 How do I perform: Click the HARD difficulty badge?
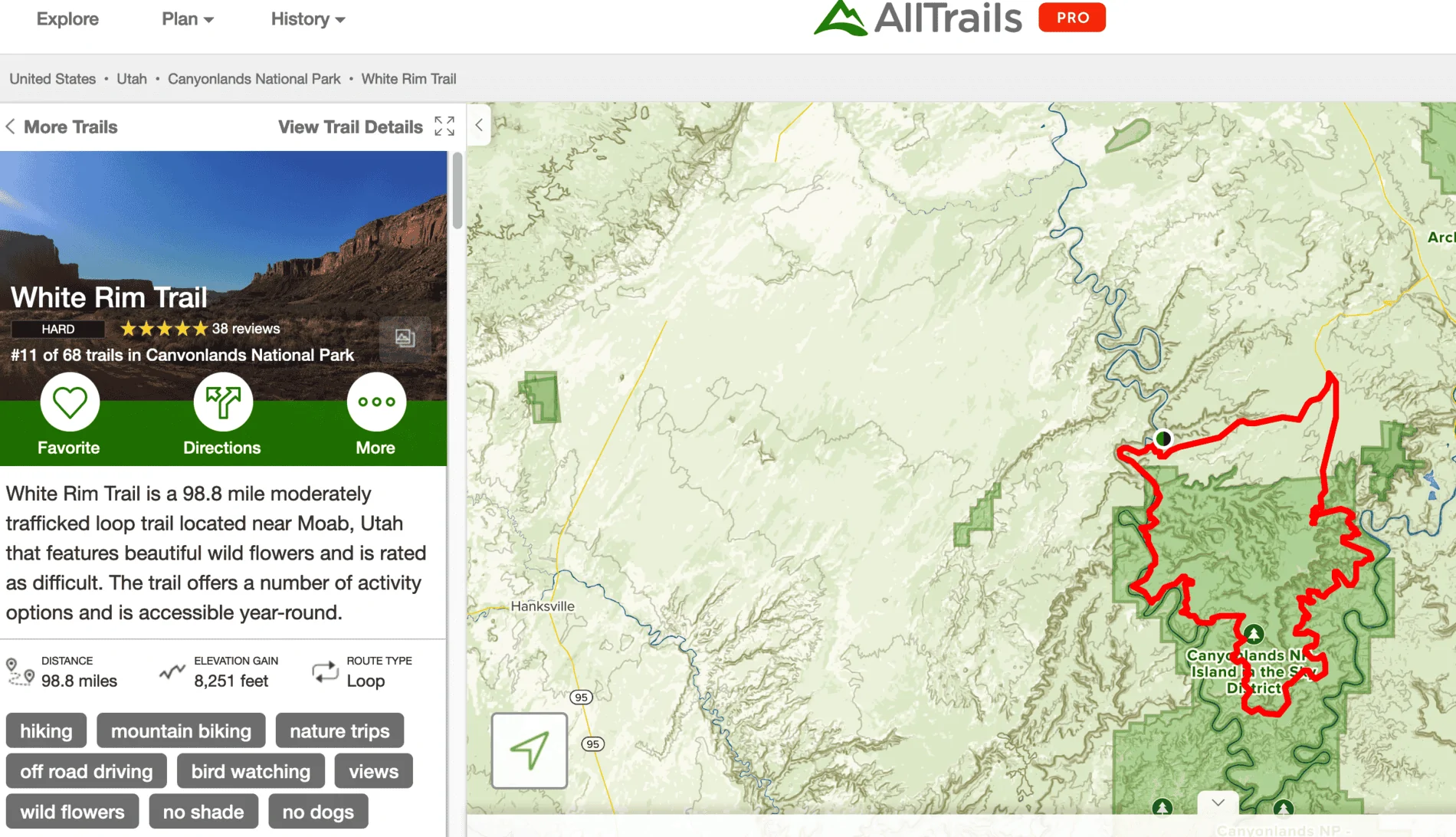coord(58,329)
